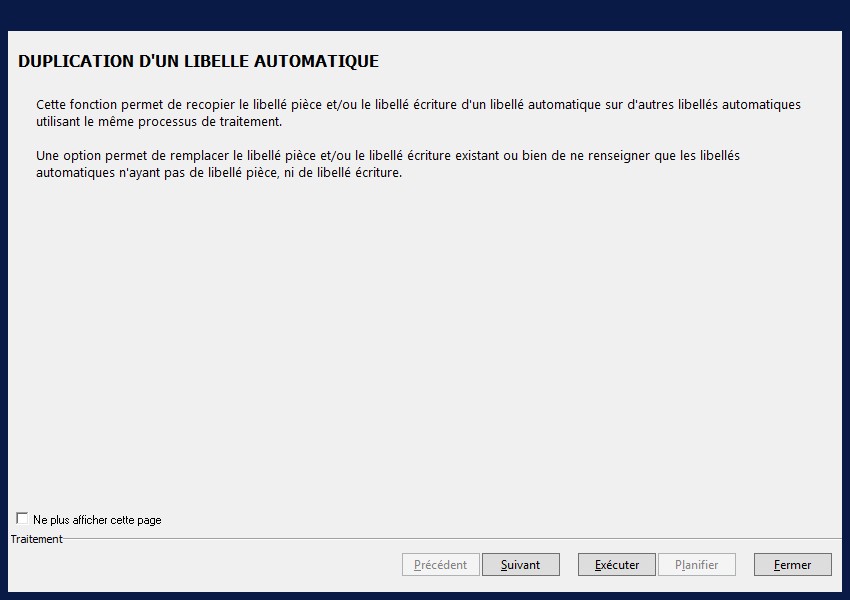Go to next step with Suivant

[520, 565]
